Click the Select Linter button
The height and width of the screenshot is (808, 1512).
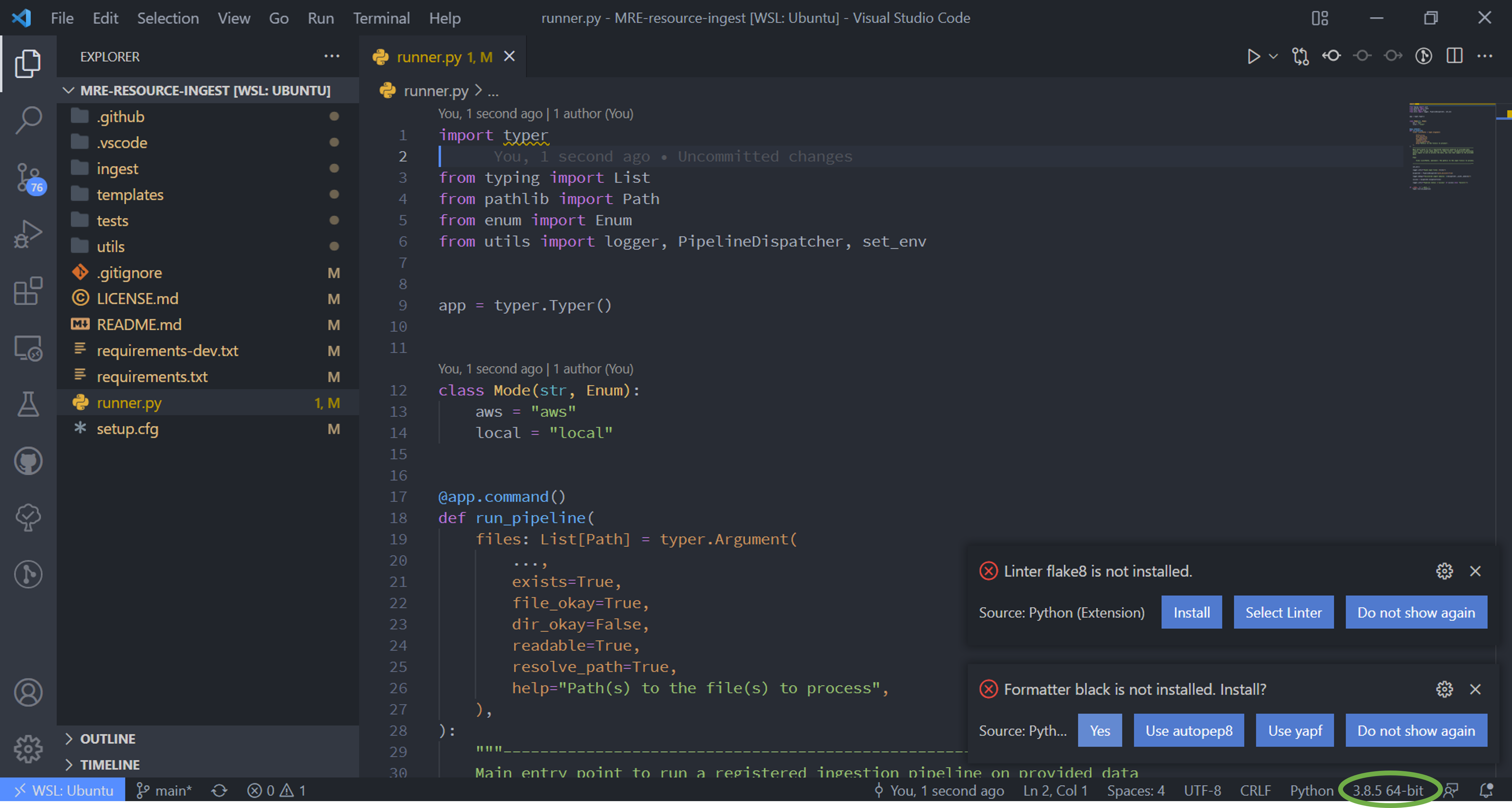pos(1283,612)
